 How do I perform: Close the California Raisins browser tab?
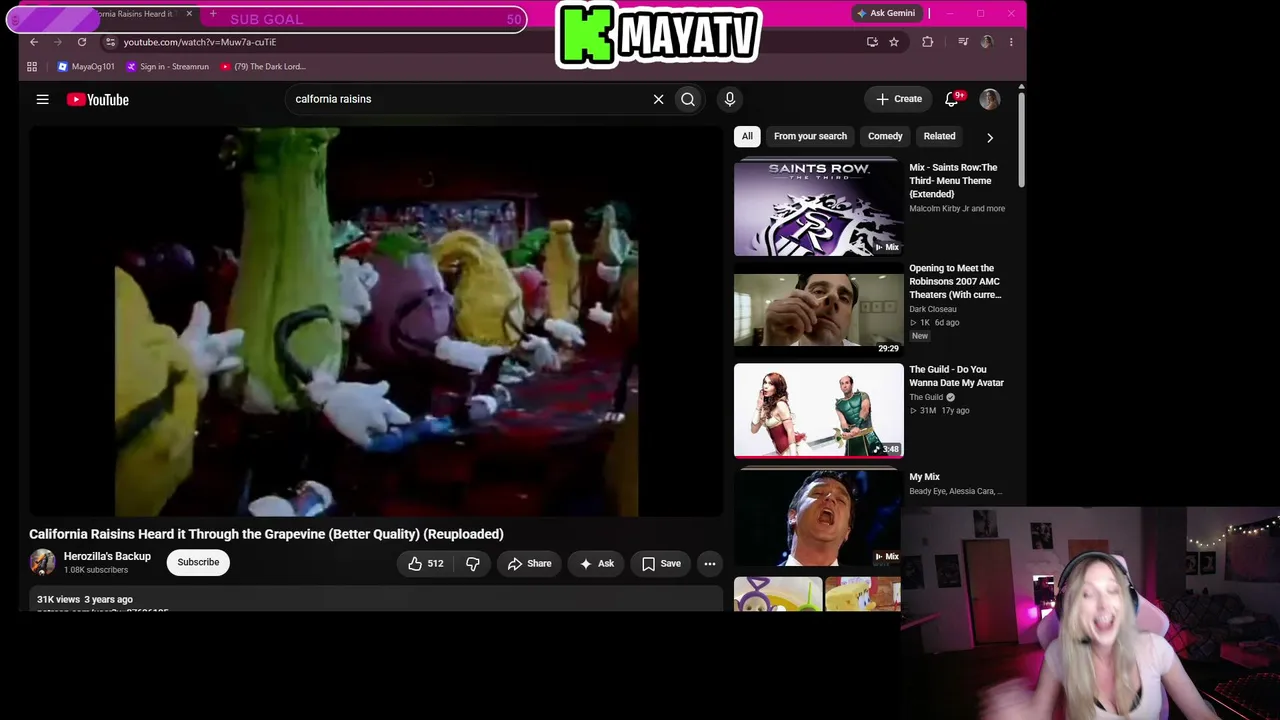189,14
